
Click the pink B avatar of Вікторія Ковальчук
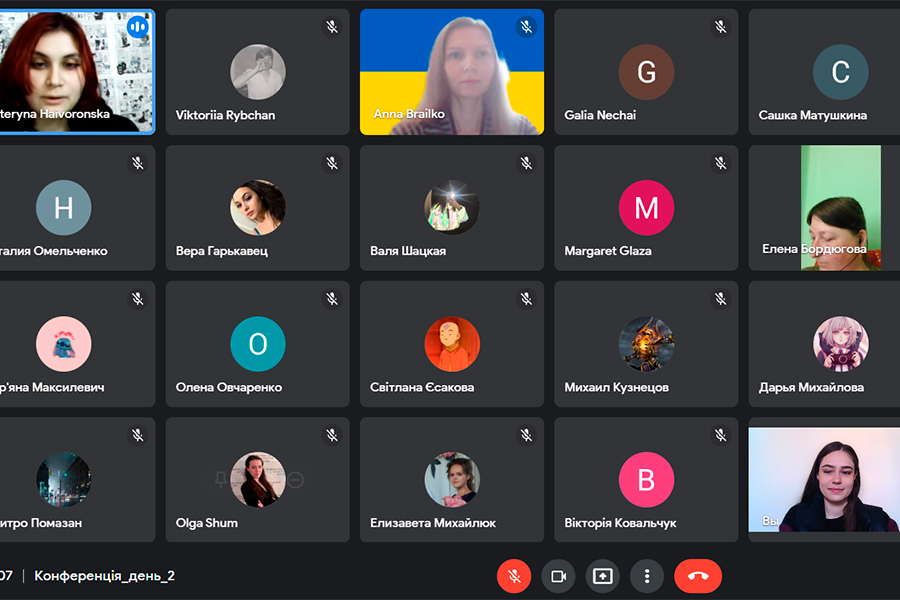pyautogui.click(x=646, y=479)
